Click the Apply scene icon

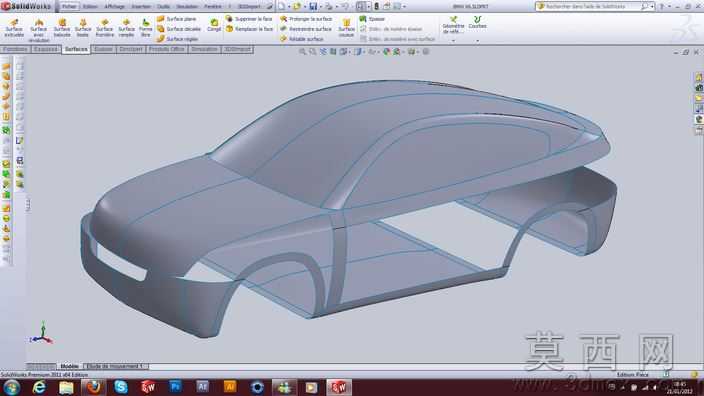[397, 52]
